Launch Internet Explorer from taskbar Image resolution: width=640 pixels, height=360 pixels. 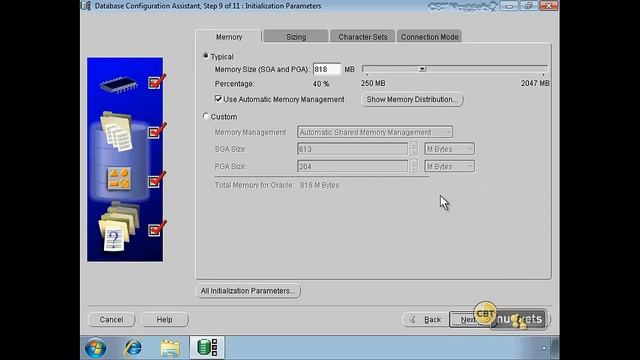133,348
